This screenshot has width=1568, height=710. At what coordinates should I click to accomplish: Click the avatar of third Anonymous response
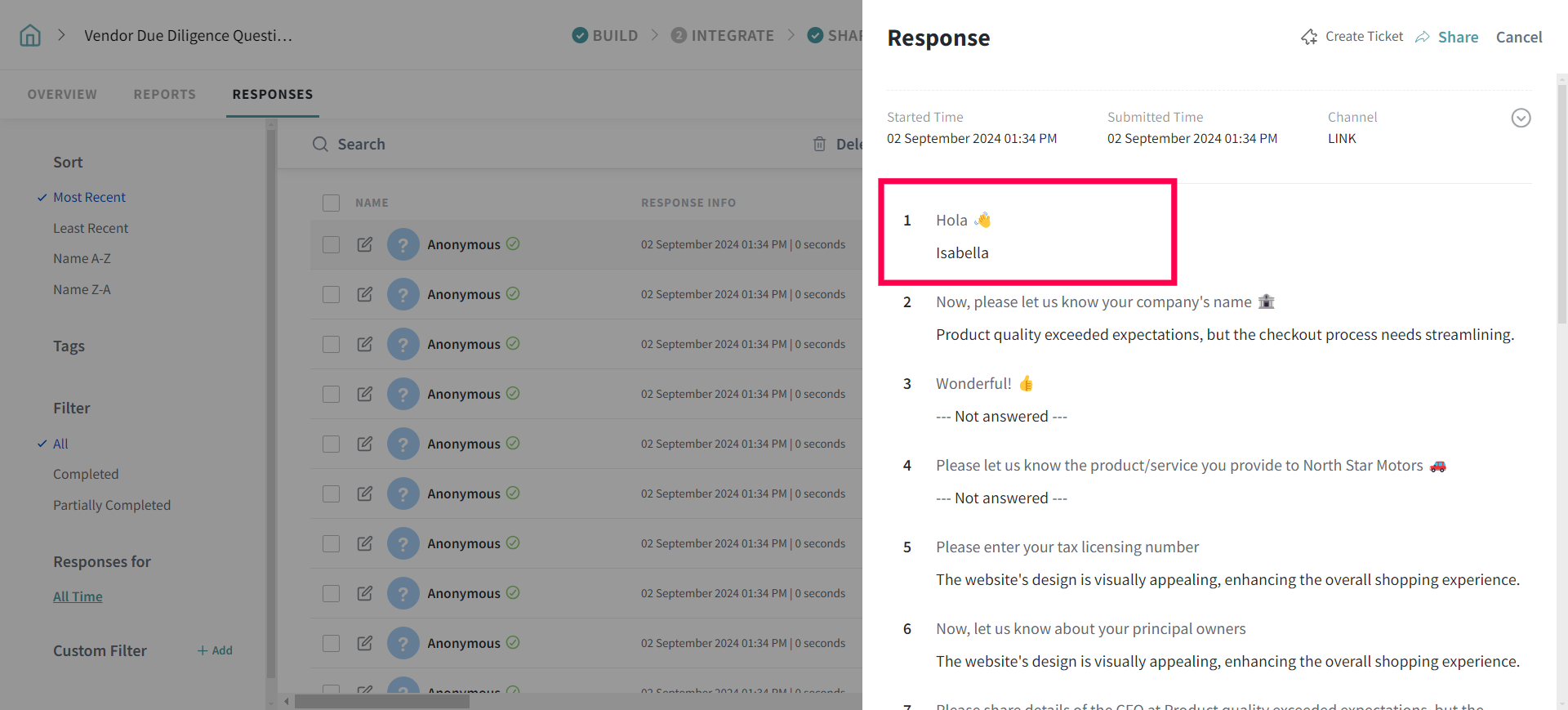click(403, 344)
